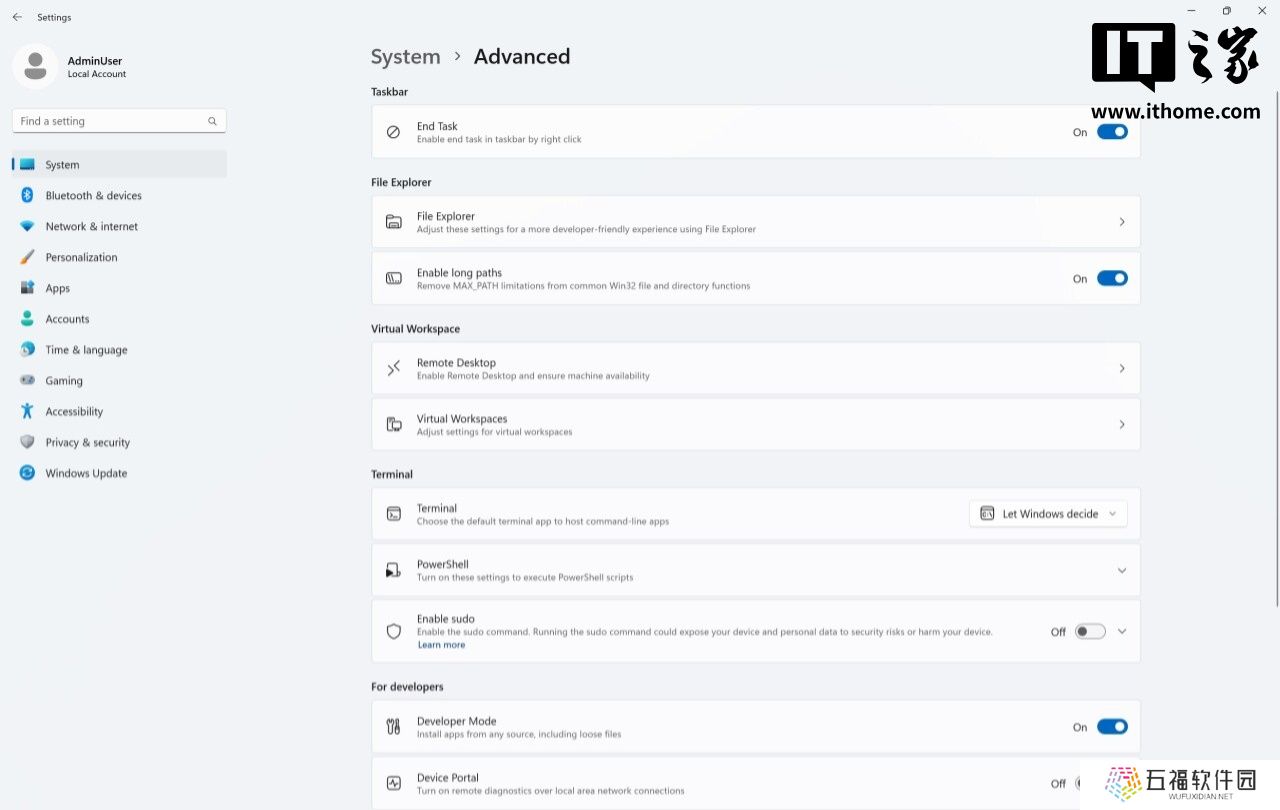Click the End Task prohibited-circle icon
This screenshot has height=810, width=1280.
tap(394, 132)
